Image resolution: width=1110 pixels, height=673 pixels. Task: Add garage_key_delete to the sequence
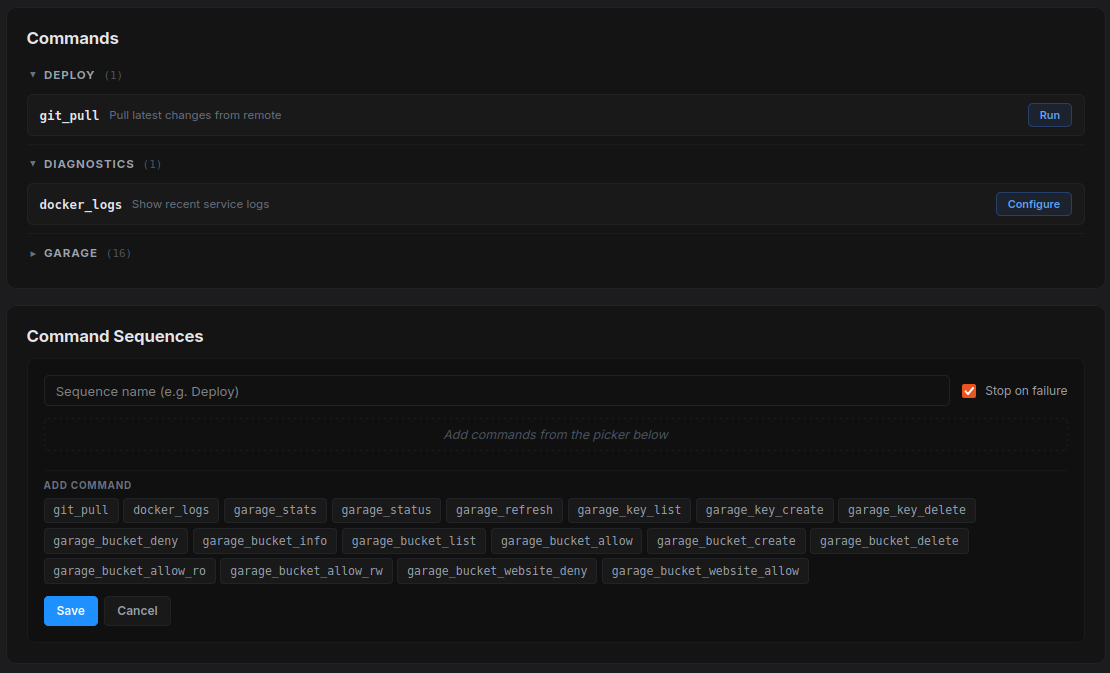click(907, 510)
